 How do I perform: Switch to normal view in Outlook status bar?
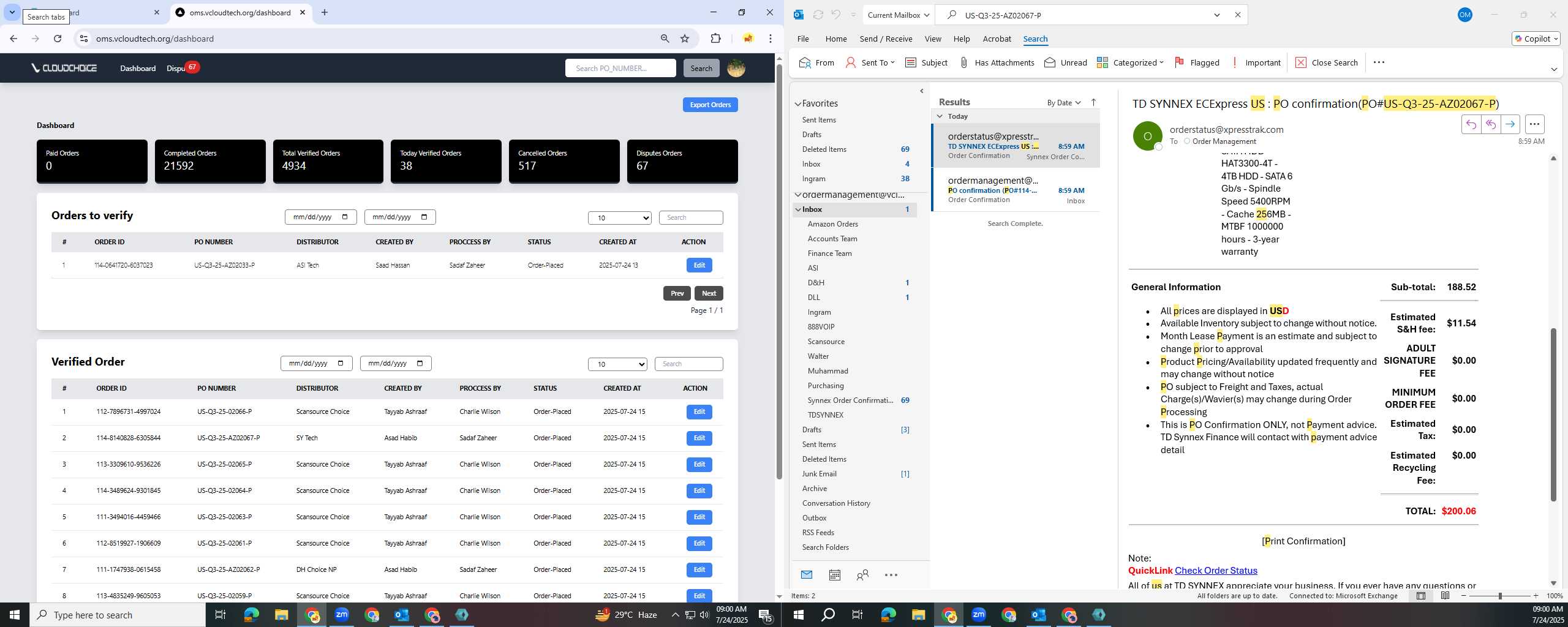click(1420, 596)
